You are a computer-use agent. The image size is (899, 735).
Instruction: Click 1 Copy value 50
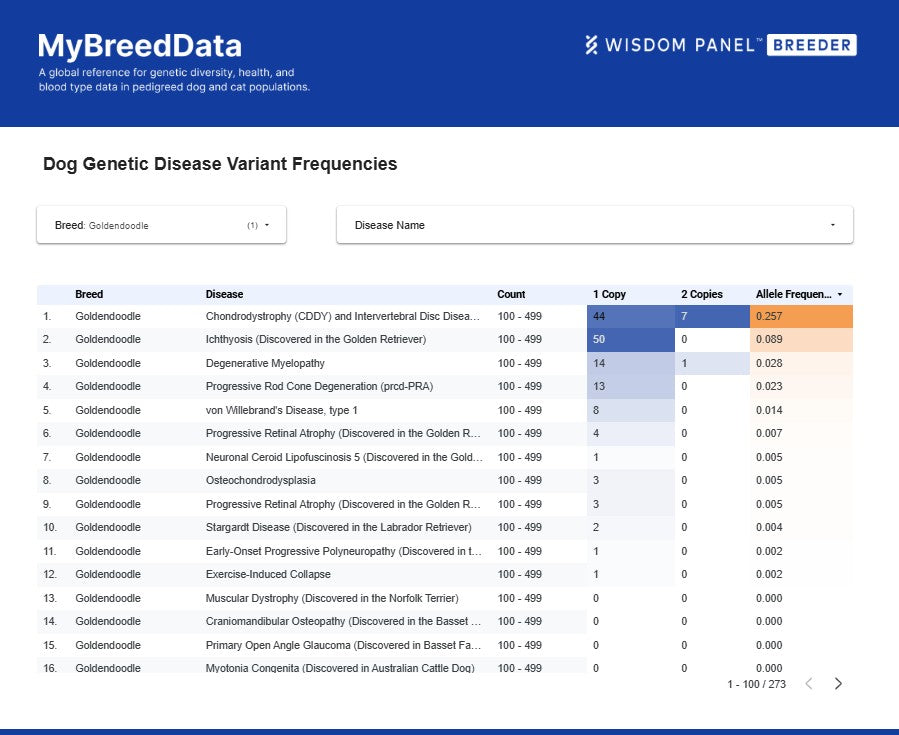(631, 339)
